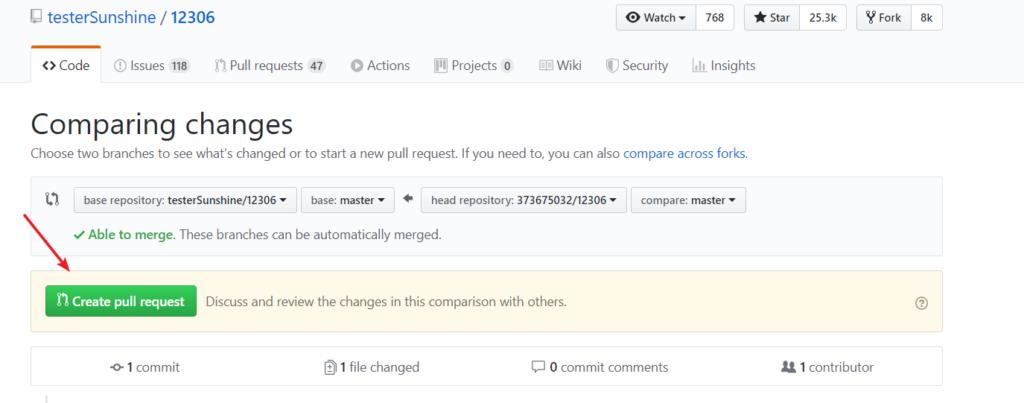Click the pull requests count badge 47
This screenshot has height=403, width=1024.
click(x=316, y=66)
